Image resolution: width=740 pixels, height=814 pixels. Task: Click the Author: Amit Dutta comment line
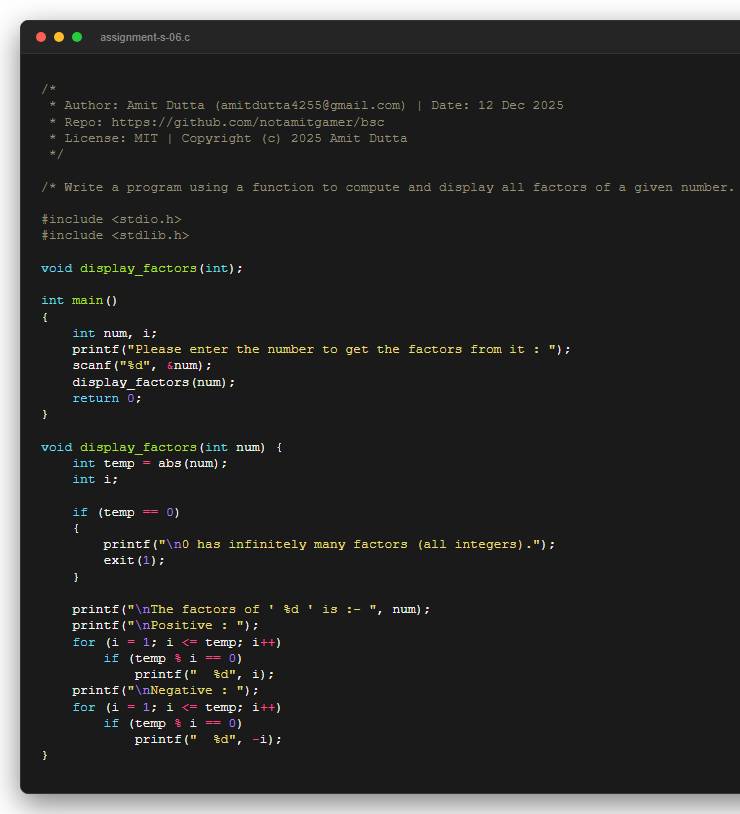[x=306, y=105]
